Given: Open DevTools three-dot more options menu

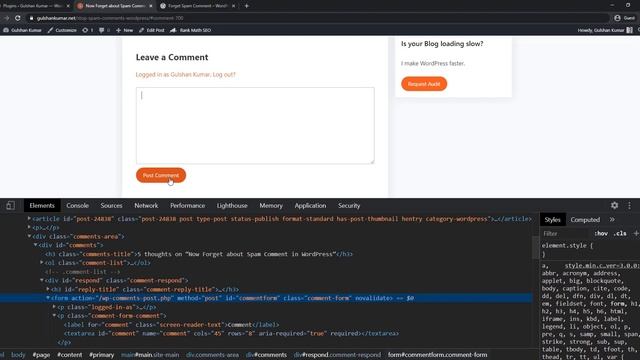Looking at the screenshot, I should [629, 206].
